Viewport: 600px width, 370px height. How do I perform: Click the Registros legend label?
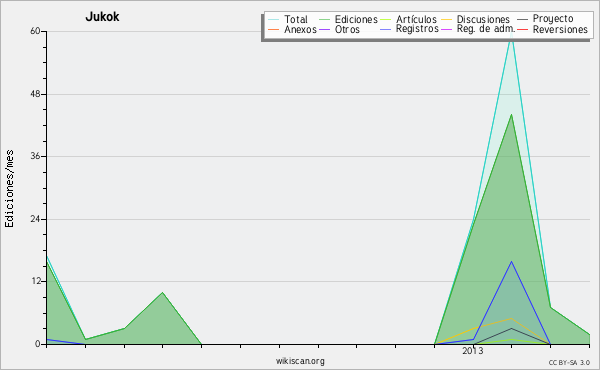tap(417, 29)
